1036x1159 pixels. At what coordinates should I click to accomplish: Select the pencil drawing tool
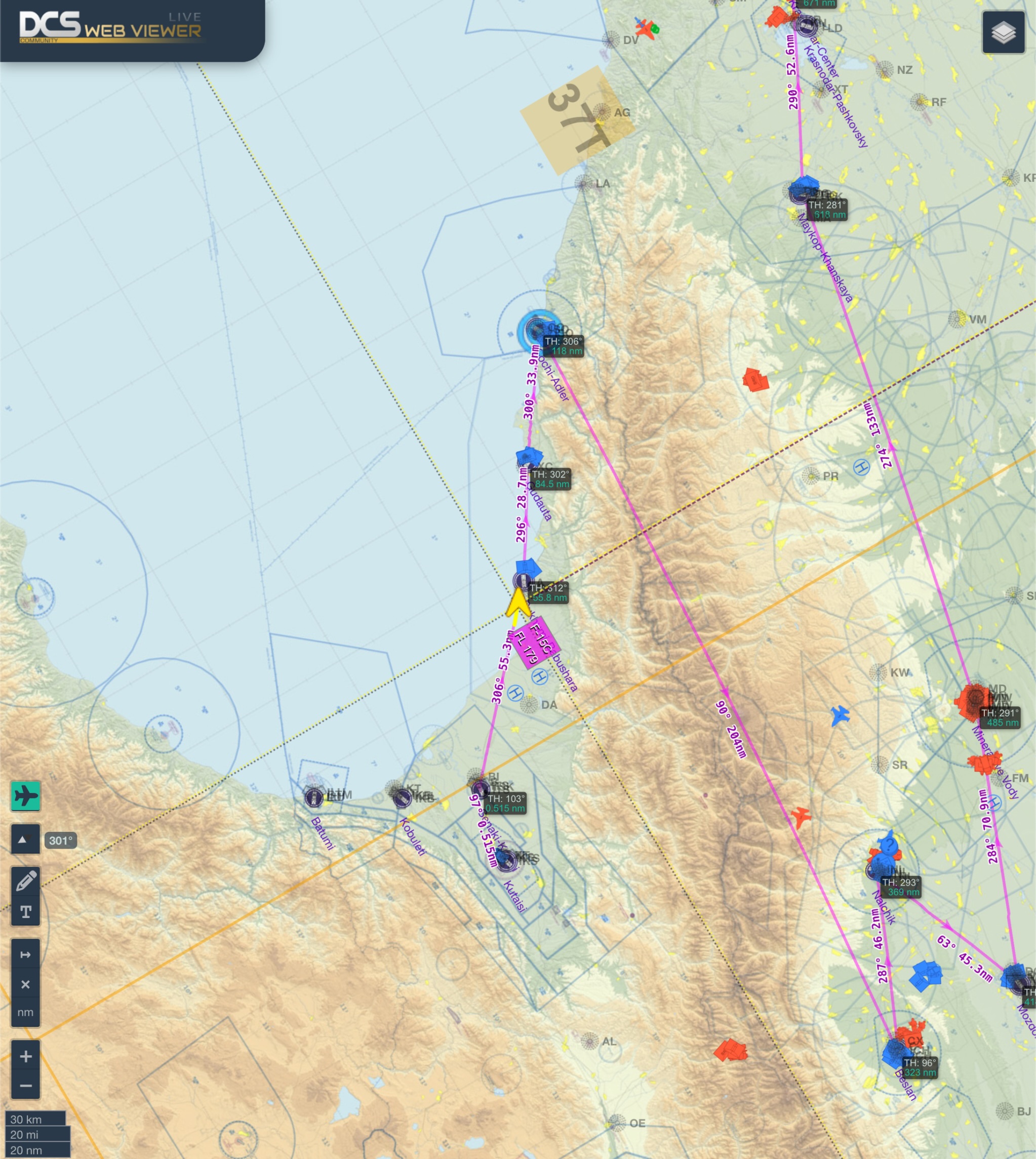click(x=26, y=881)
